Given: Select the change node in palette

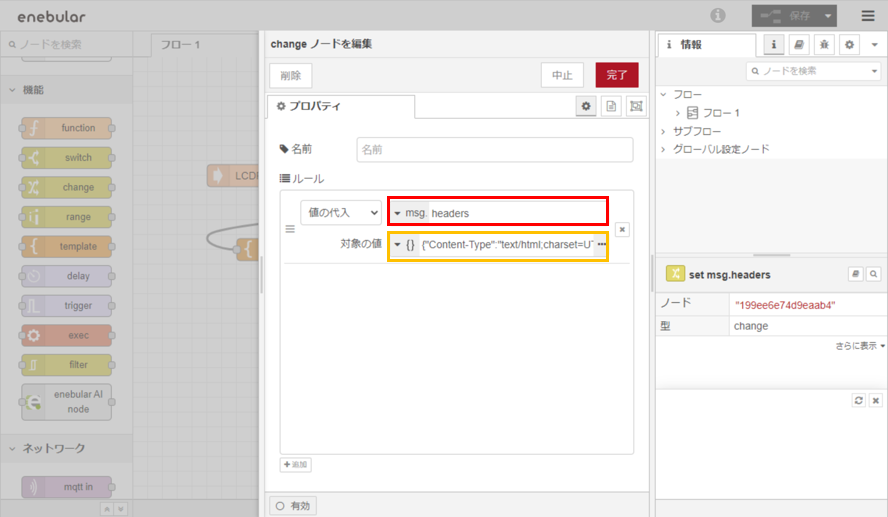Looking at the screenshot, I should pyautogui.click(x=67, y=187).
